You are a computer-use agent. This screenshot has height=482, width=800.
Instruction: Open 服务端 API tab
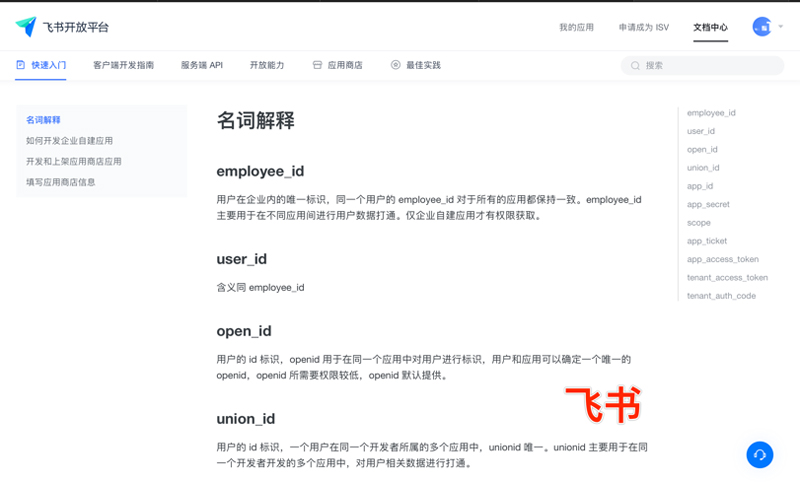point(202,65)
